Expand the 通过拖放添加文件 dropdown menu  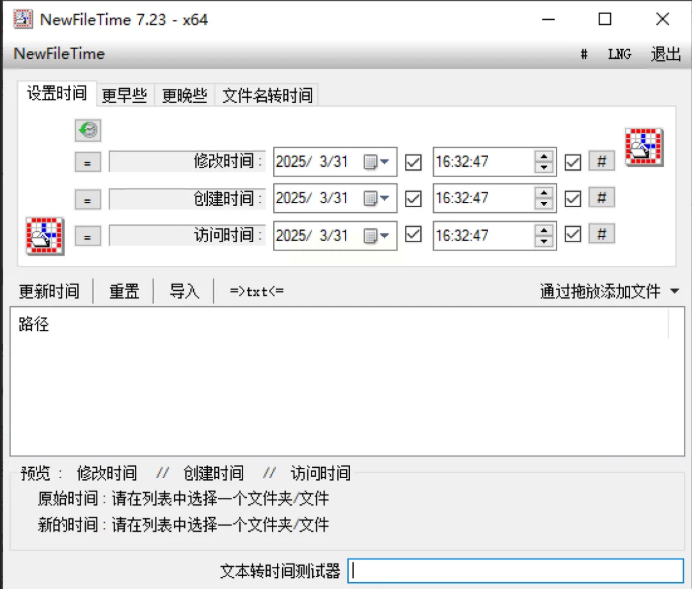[674, 291]
